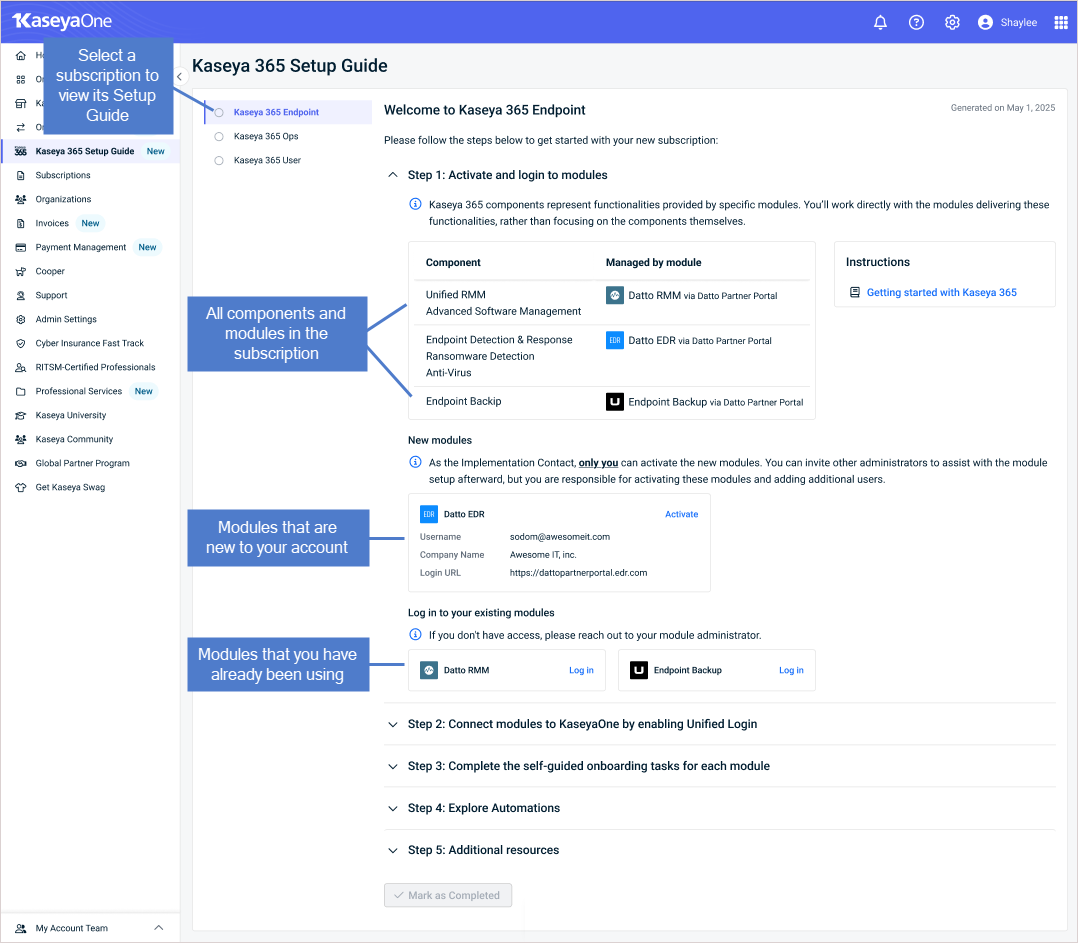Click the Unified RMM component cell
The height and width of the screenshot is (943, 1078).
point(456,295)
